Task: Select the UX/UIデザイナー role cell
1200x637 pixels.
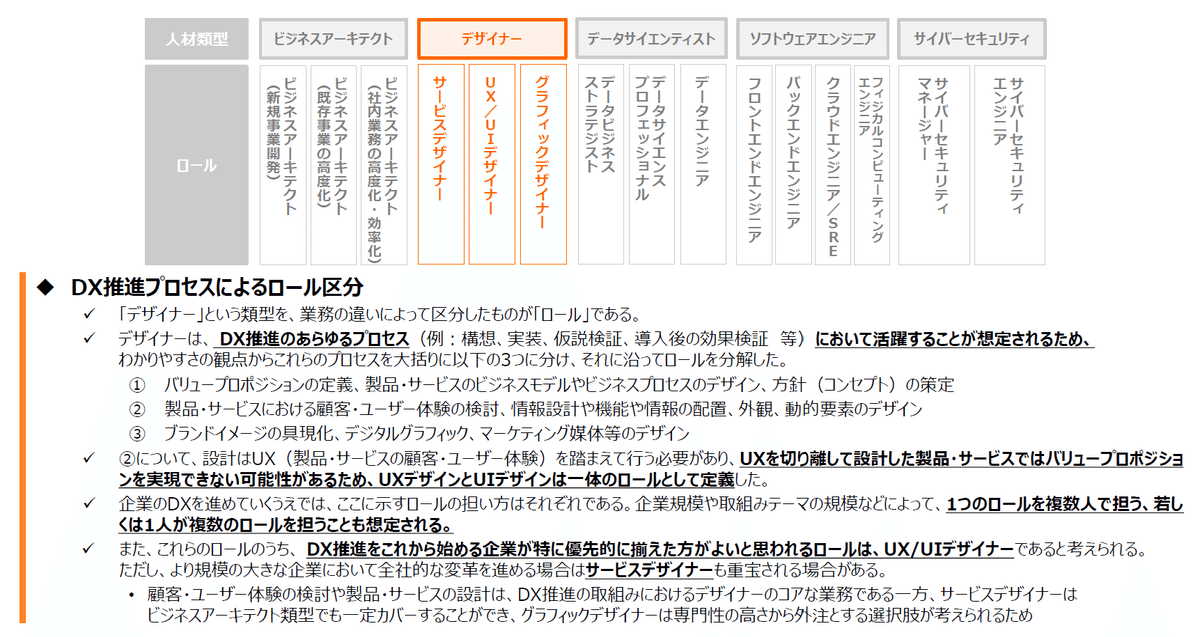Action: pos(492,162)
